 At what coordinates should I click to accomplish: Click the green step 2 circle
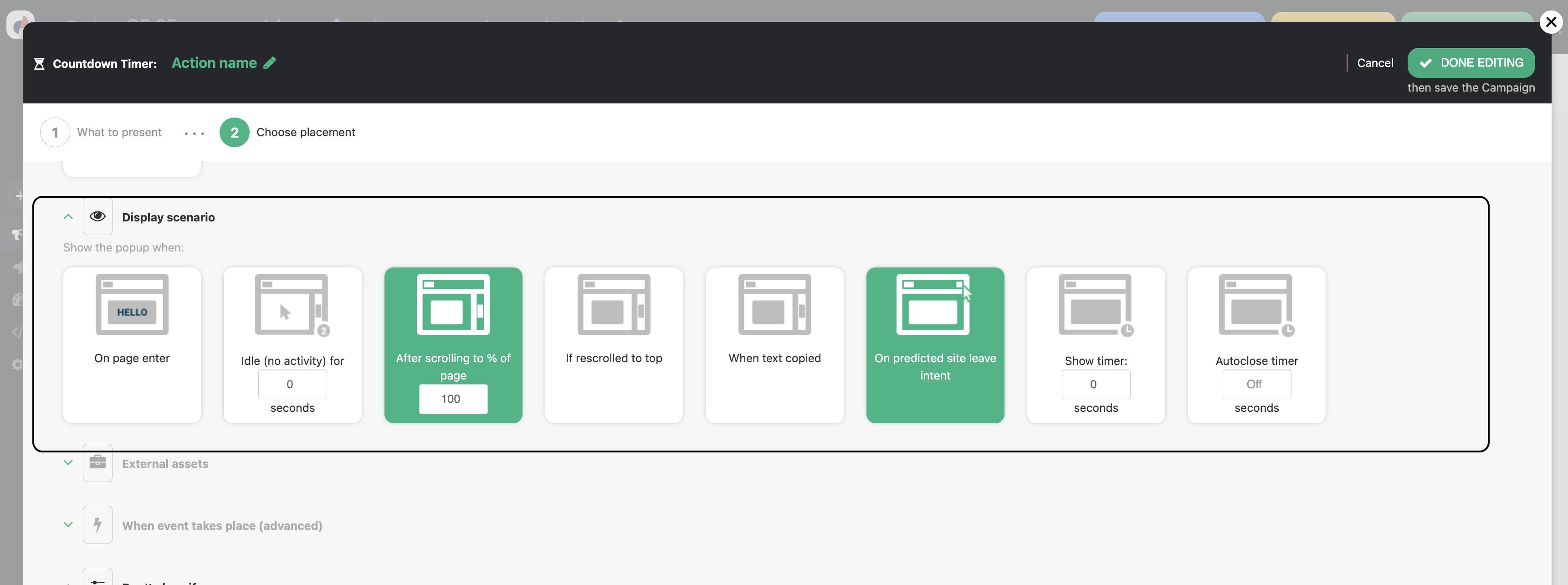[x=234, y=132]
